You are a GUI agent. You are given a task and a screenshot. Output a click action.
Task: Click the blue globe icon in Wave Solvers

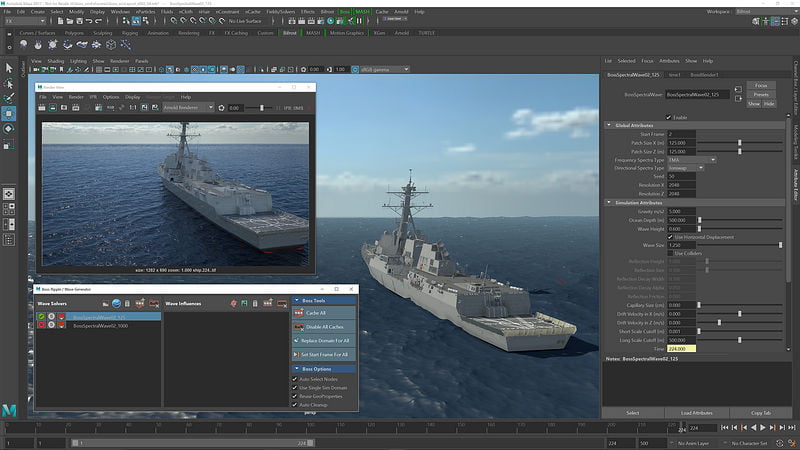[x=116, y=304]
